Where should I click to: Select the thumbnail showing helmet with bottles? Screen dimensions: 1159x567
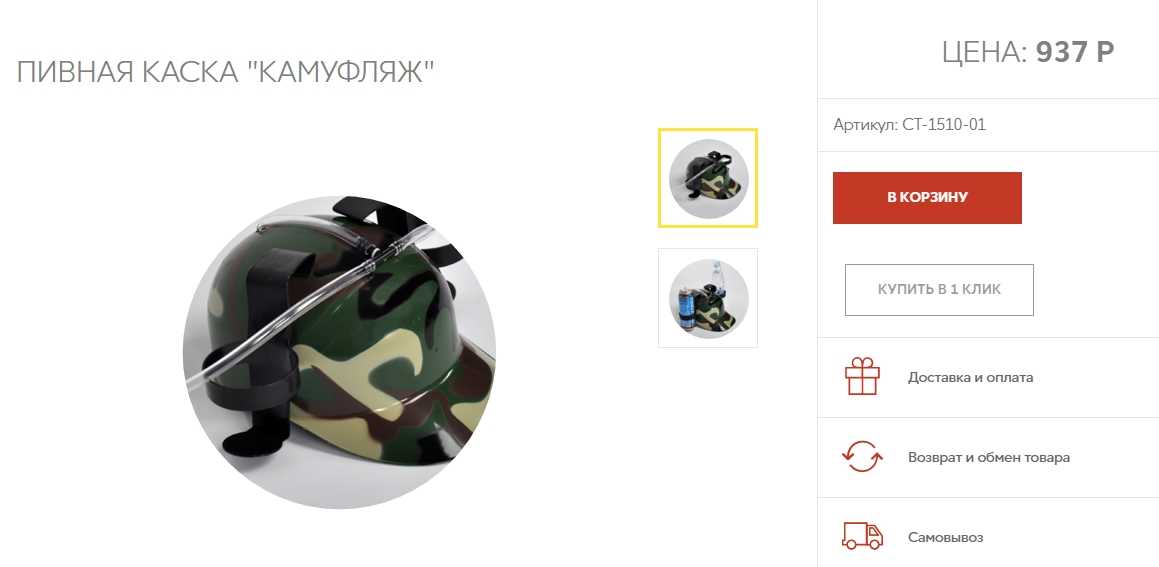pyautogui.click(x=708, y=298)
